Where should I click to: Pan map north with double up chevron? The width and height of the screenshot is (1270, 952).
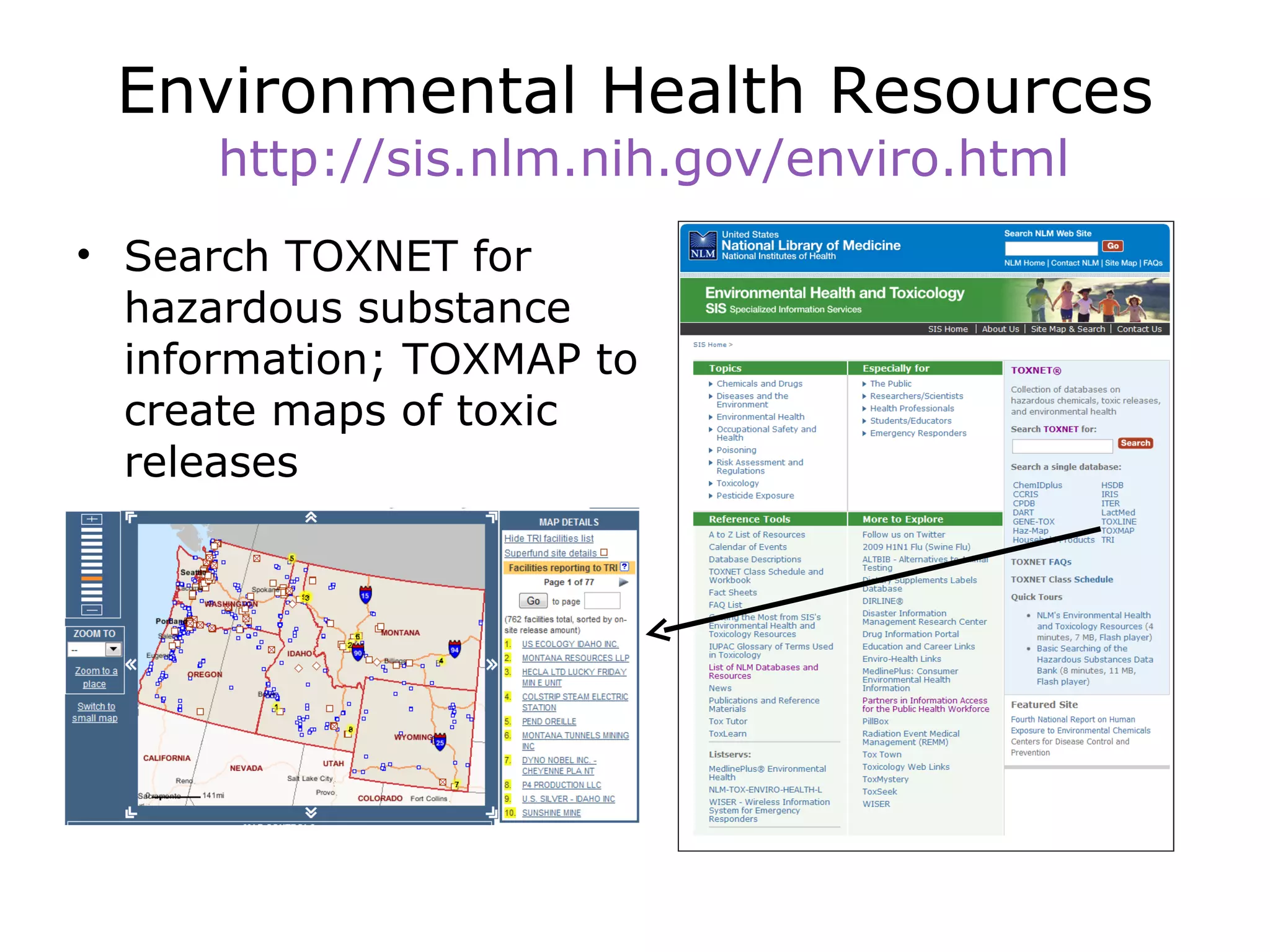(311, 518)
